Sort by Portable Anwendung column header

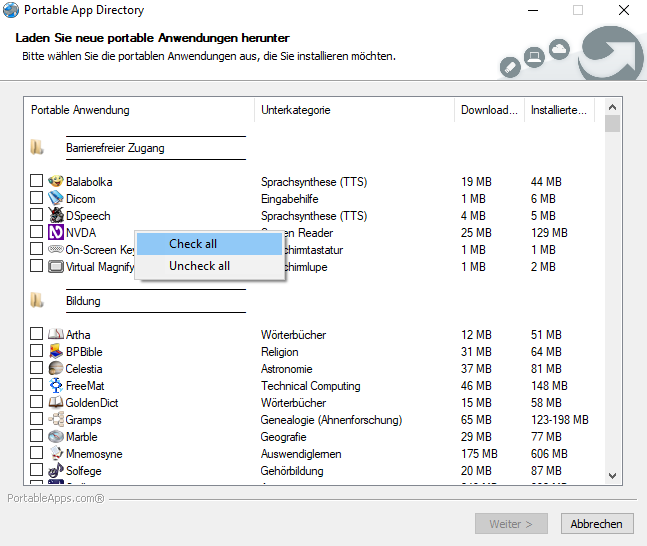[139, 110]
